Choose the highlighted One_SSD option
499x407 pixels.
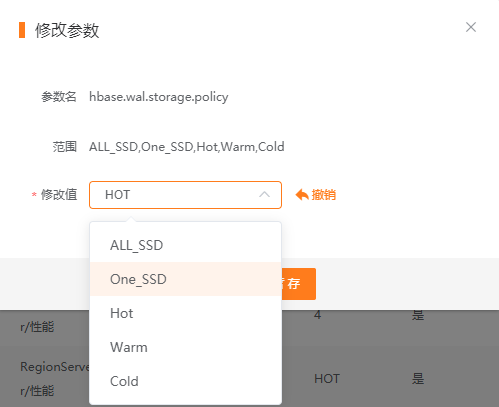tap(186, 279)
